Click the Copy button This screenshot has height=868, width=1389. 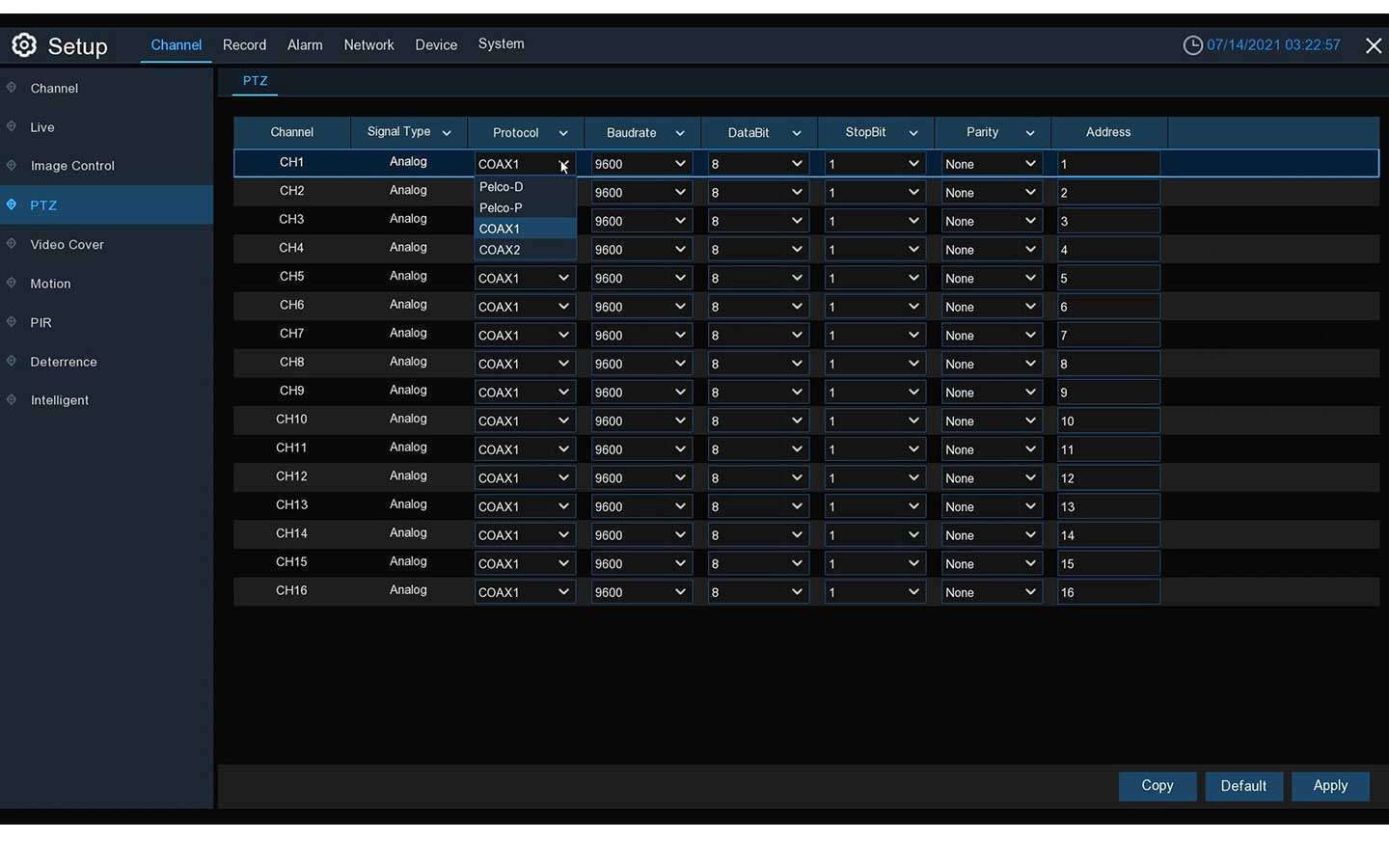point(1157,785)
